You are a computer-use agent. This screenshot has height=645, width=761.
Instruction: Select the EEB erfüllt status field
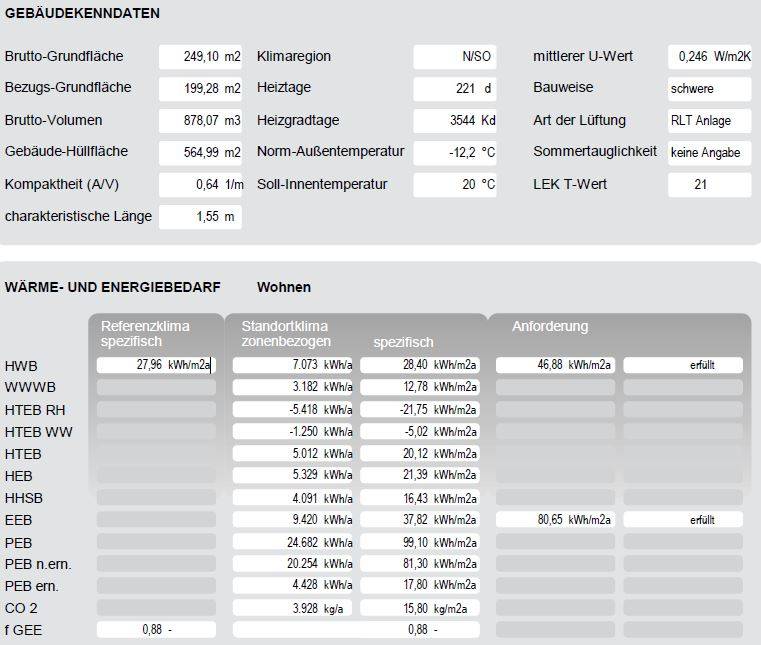[x=683, y=520]
